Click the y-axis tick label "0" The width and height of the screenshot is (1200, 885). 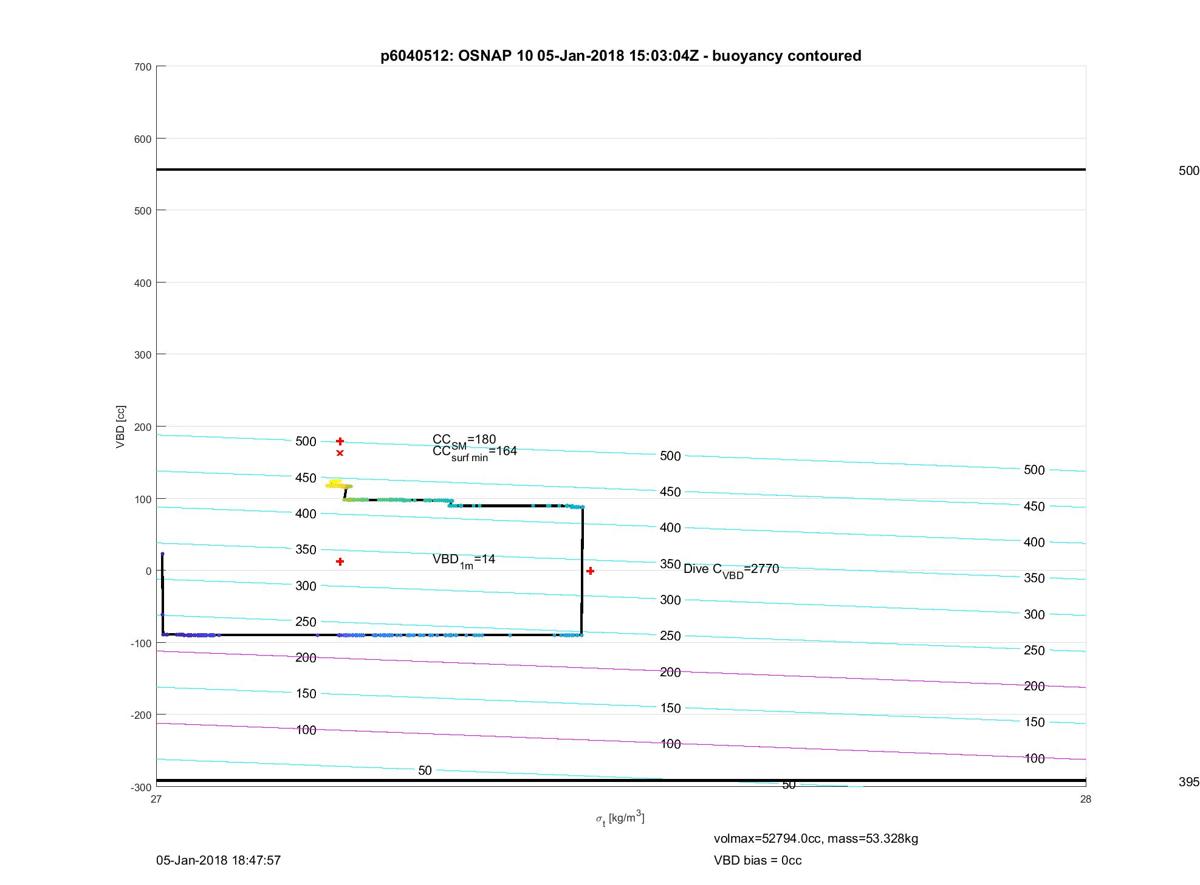click(x=148, y=571)
